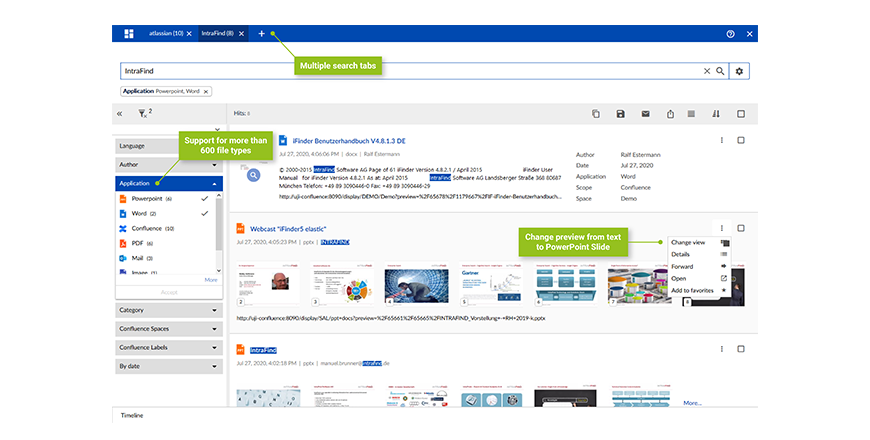Save the search with disk icon
Screen dimensions: 870x440
620,114
